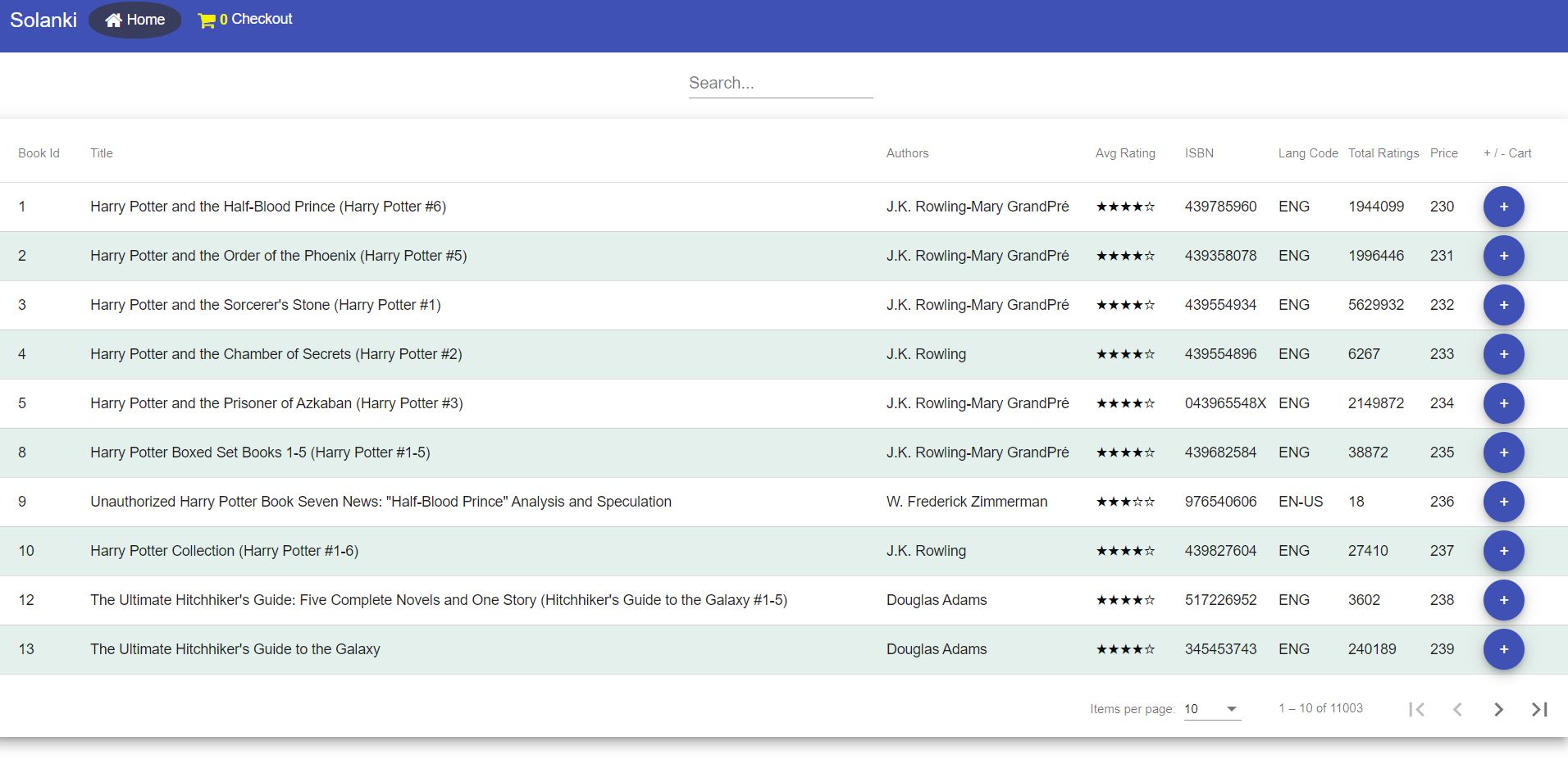1568x764 pixels.
Task: Go to the previous page of results
Action: pyautogui.click(x=1457, y=709)
